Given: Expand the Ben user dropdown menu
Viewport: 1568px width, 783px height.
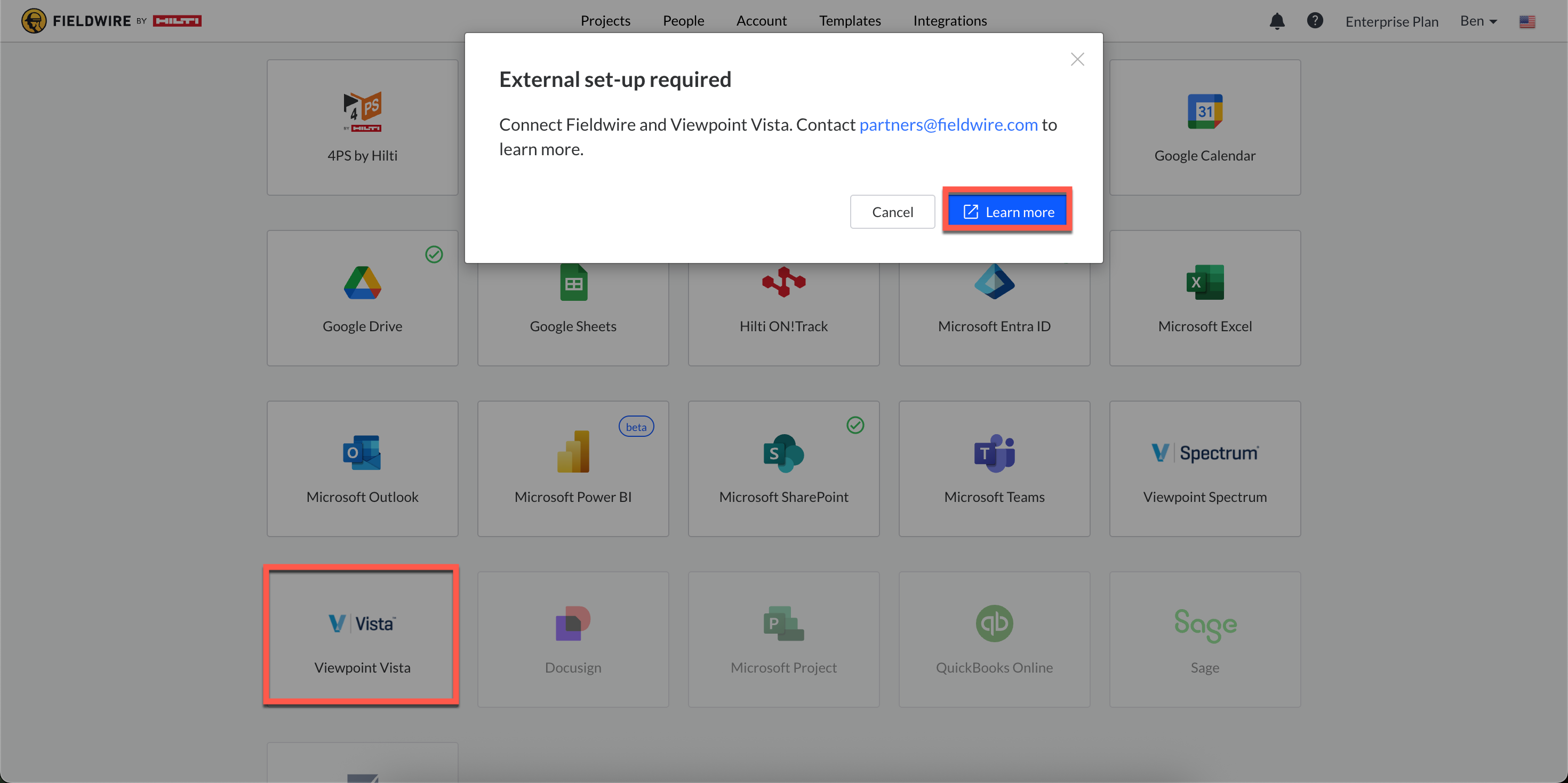Looking at the screenshot, I should tap(1478, 21).
